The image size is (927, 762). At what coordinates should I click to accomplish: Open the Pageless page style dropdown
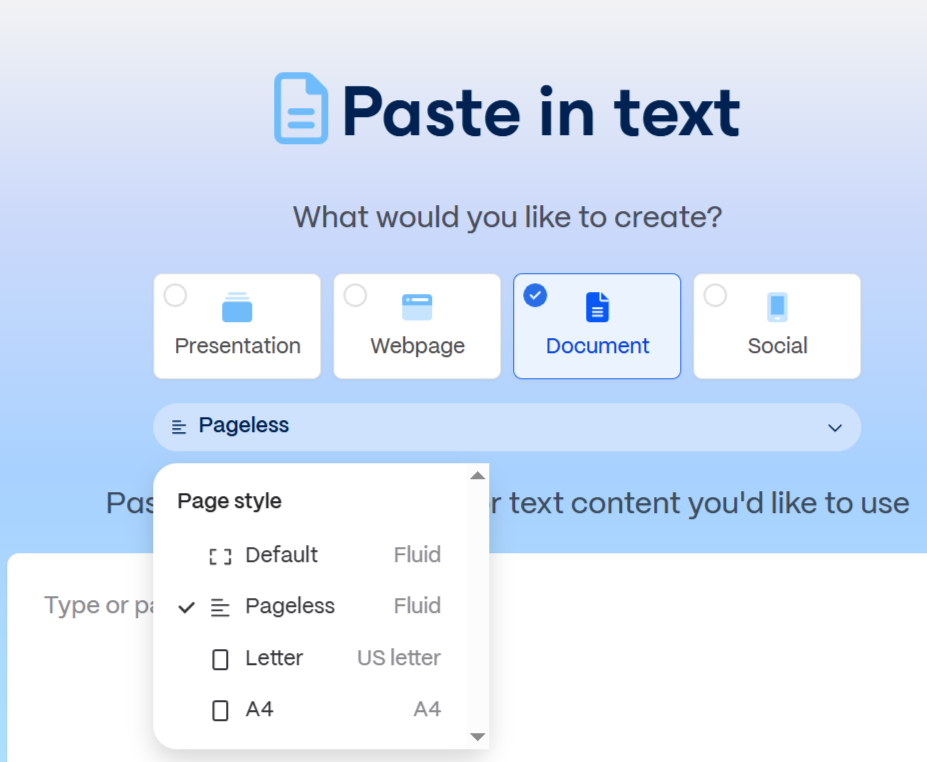[506, 427]
